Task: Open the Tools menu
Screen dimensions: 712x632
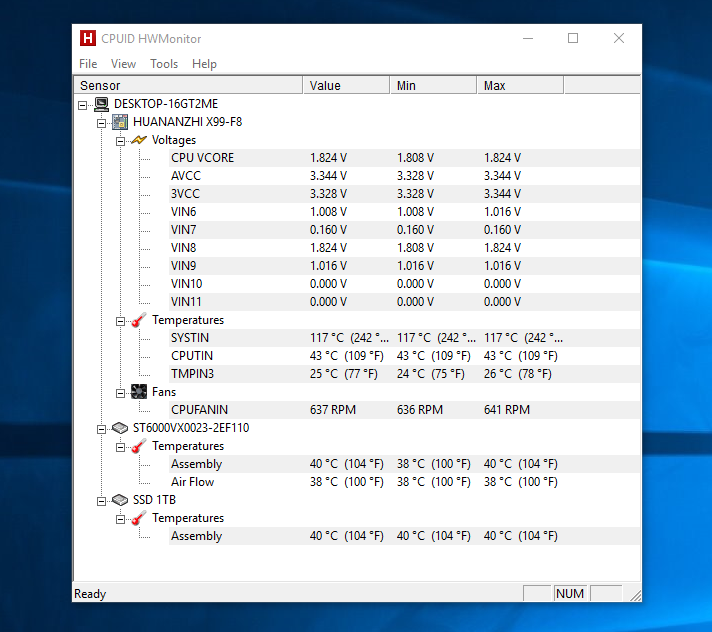Action: [x=164, y=64]
